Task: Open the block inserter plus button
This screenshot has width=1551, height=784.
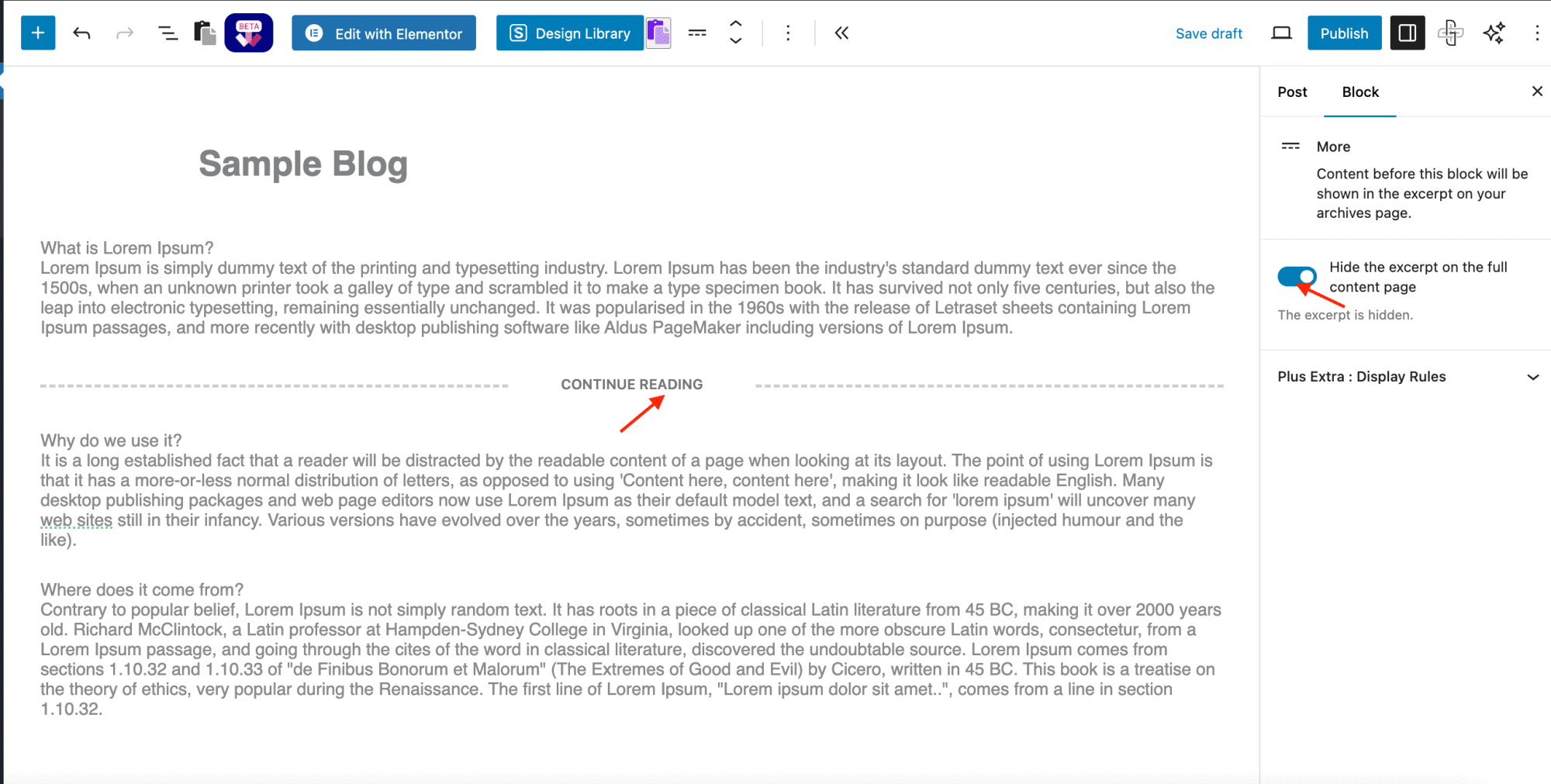Action: (38, 33)
